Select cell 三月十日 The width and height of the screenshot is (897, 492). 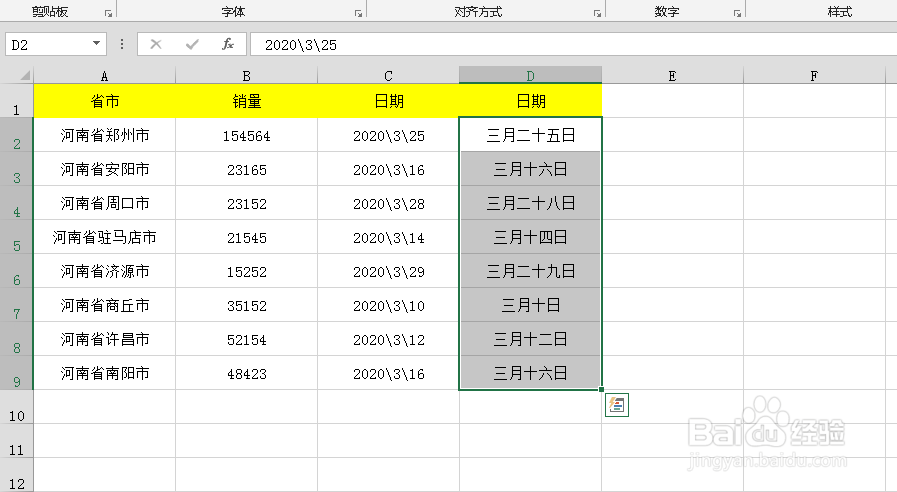(530, 305)
